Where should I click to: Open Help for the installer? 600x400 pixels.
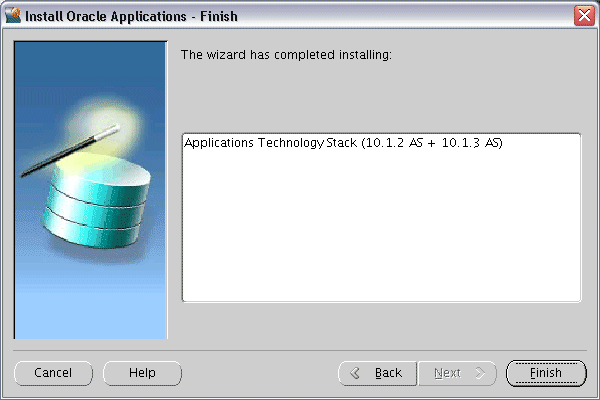click(x=142, y=373)
